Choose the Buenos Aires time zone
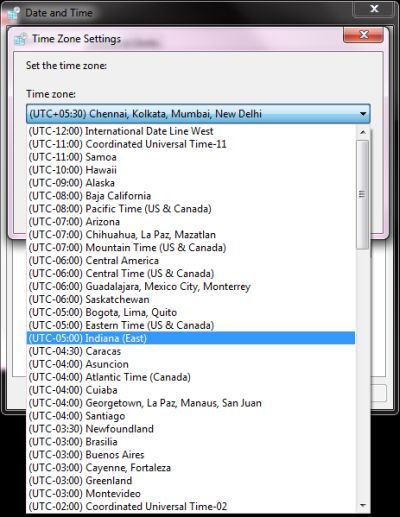This screenshot has height=517, width=400. [191, 455]
